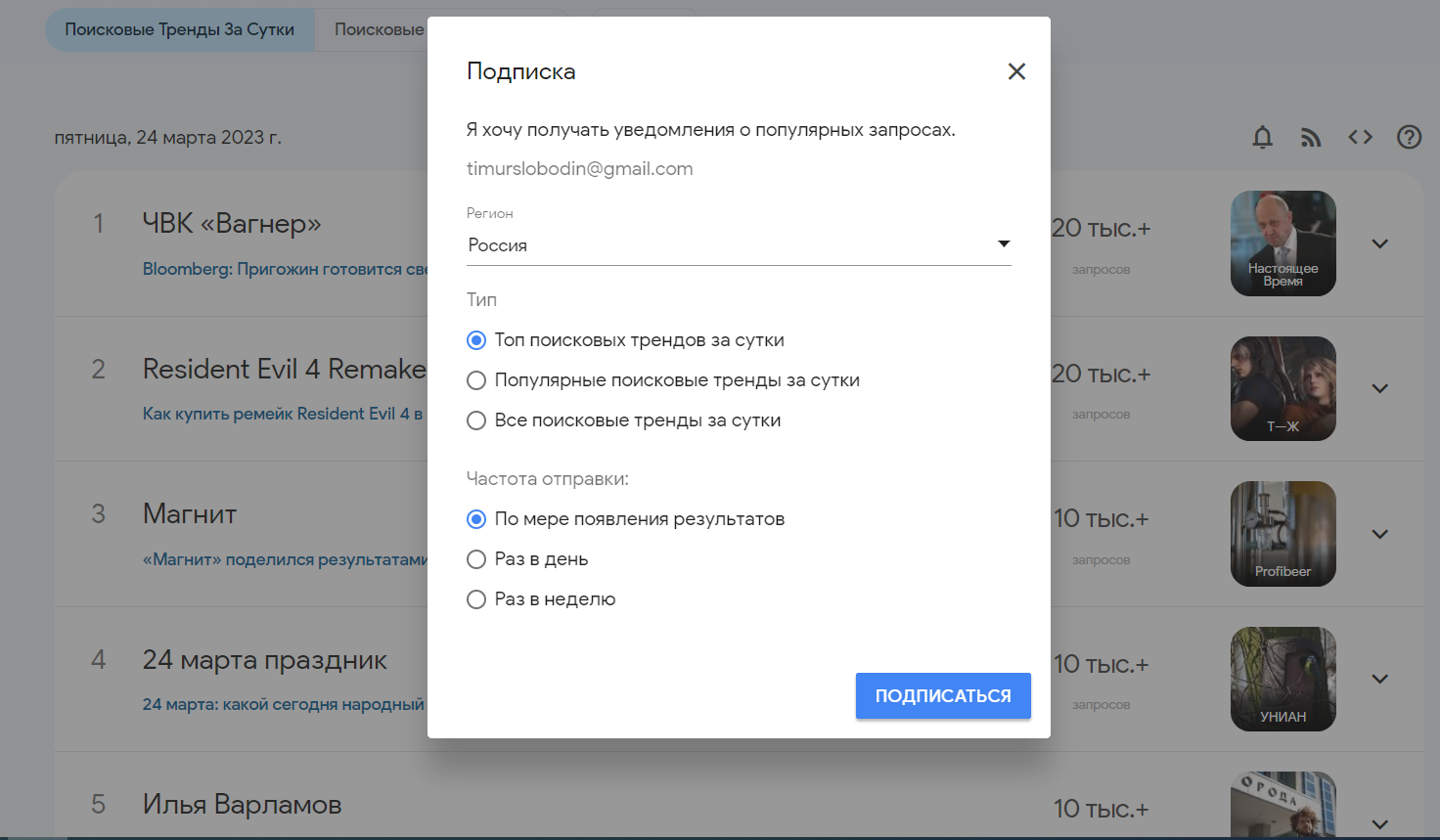The width and height of the screenshot is (1440, 840).
Task: Select Топ поисковых трендов за сутки
Action: pyautogui.click(x=476, y=340)
